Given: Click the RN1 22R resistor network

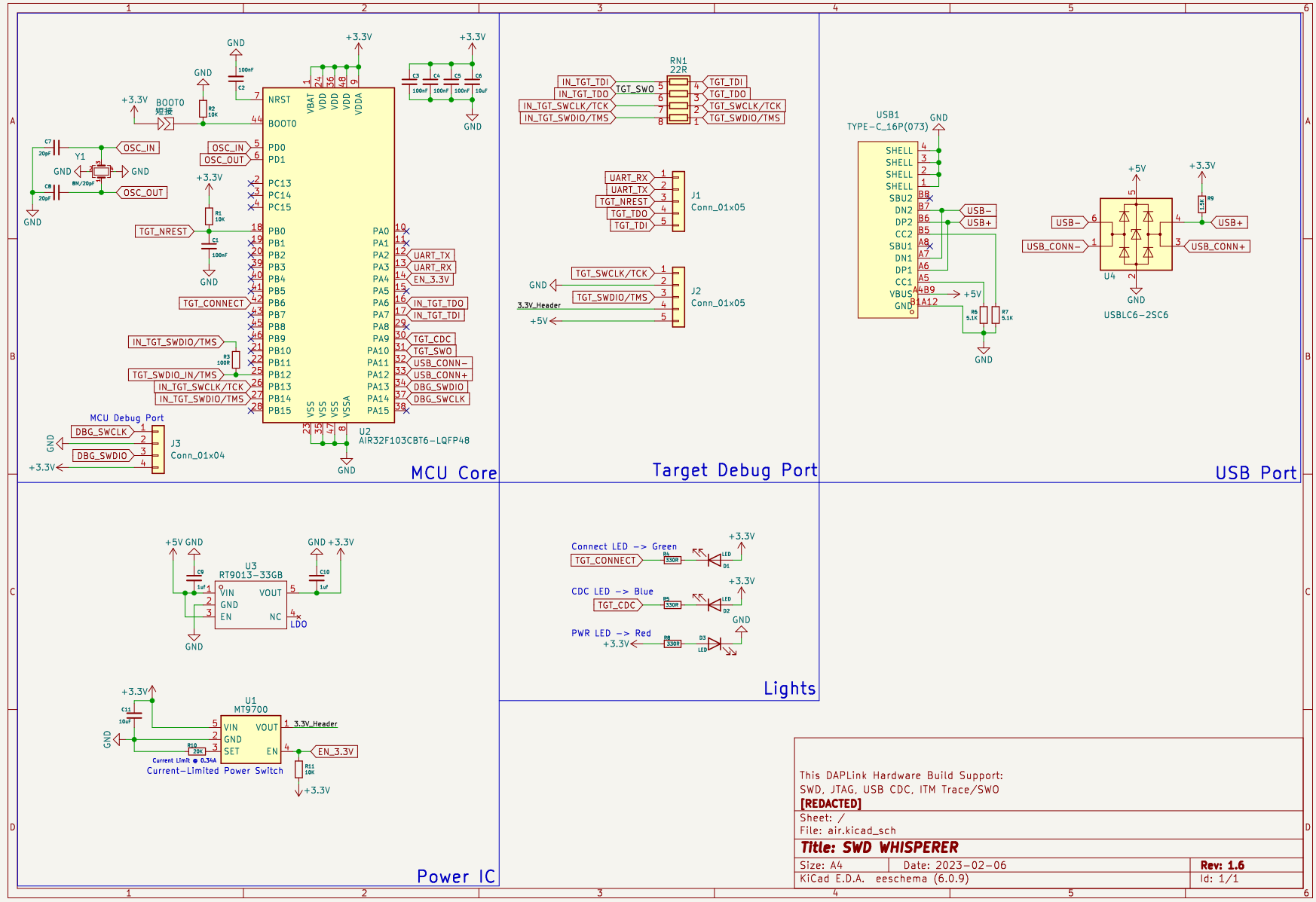Looking at the screenshot, I should [678, 100].
